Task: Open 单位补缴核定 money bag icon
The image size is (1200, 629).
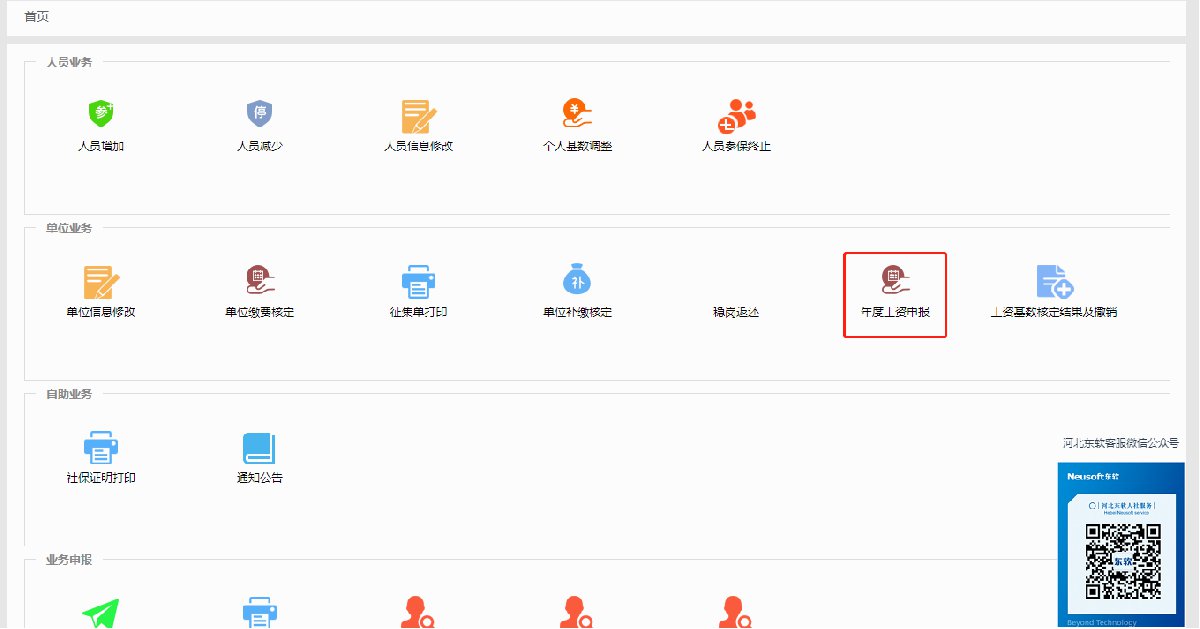Action: coord(577,280)
